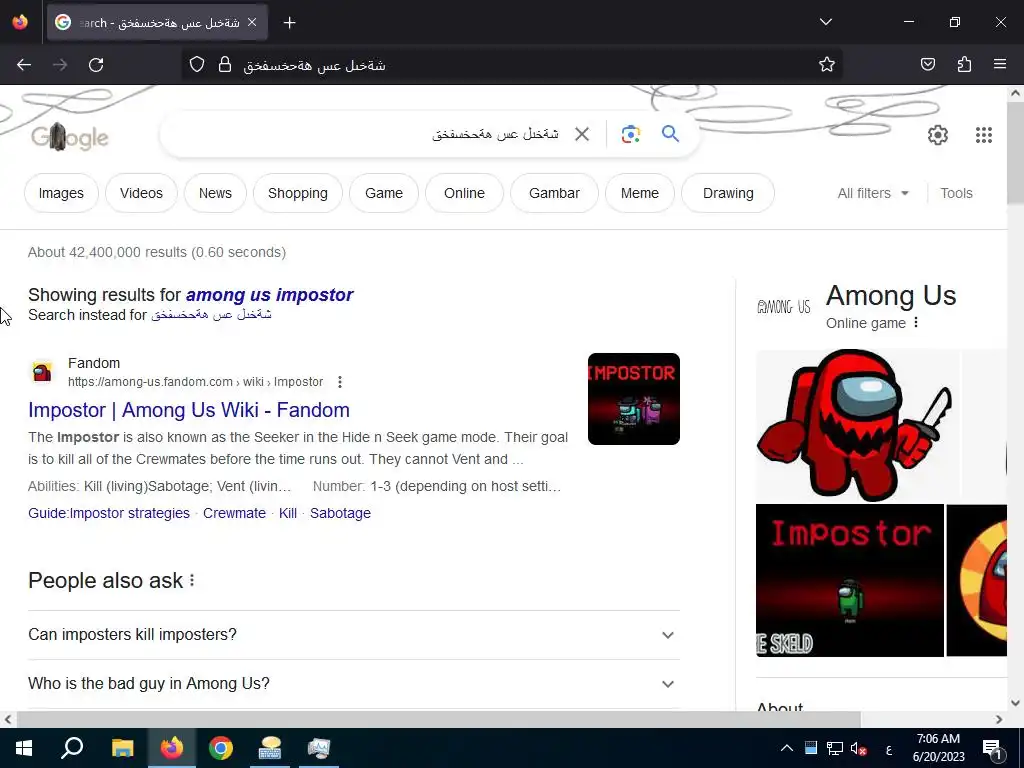Open the Google apps grid
This screenshot has width=1024, height=768.
pos(984,135)
